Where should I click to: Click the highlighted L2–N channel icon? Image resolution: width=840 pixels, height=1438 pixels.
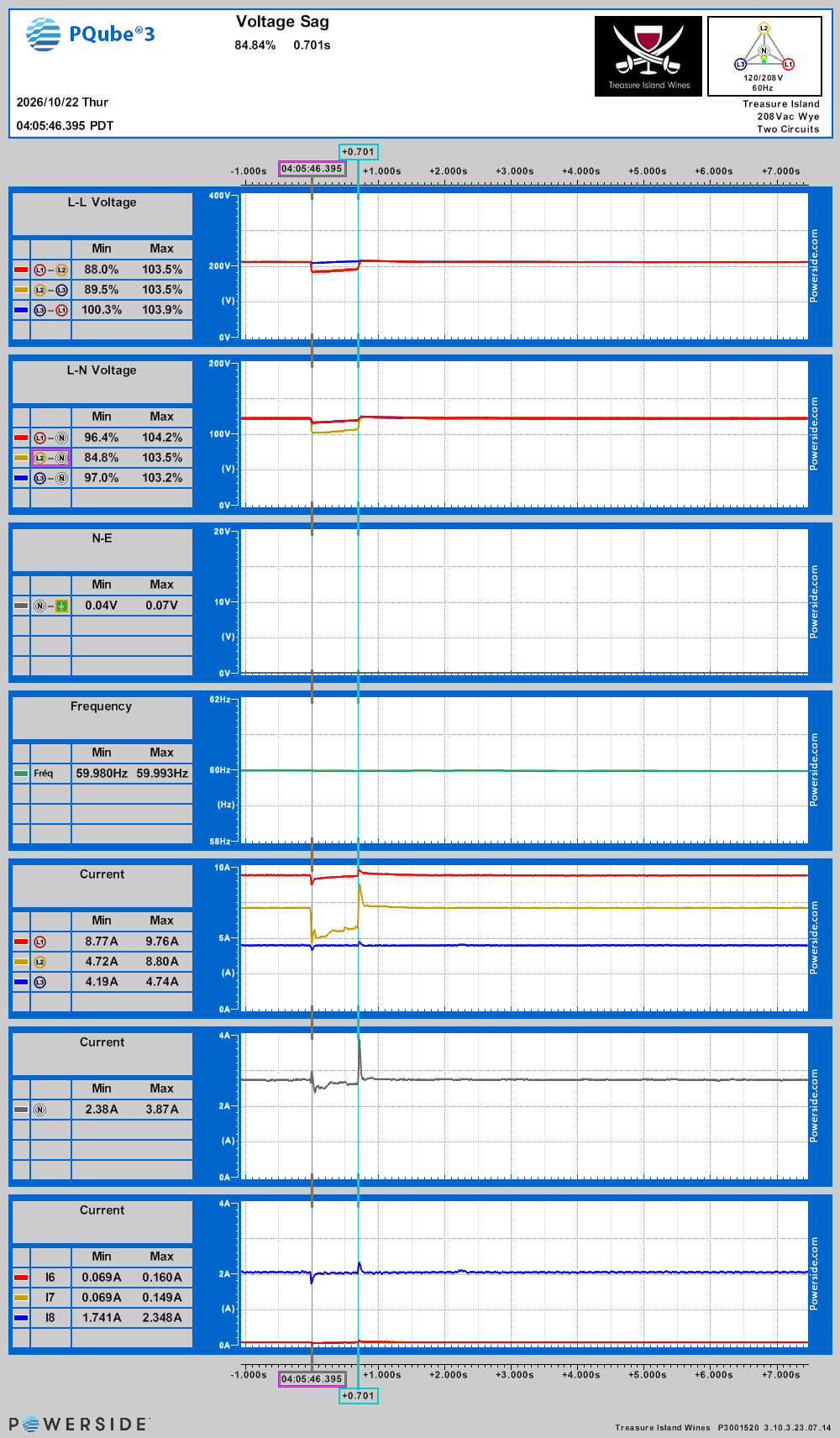click(x=50, y=458)
